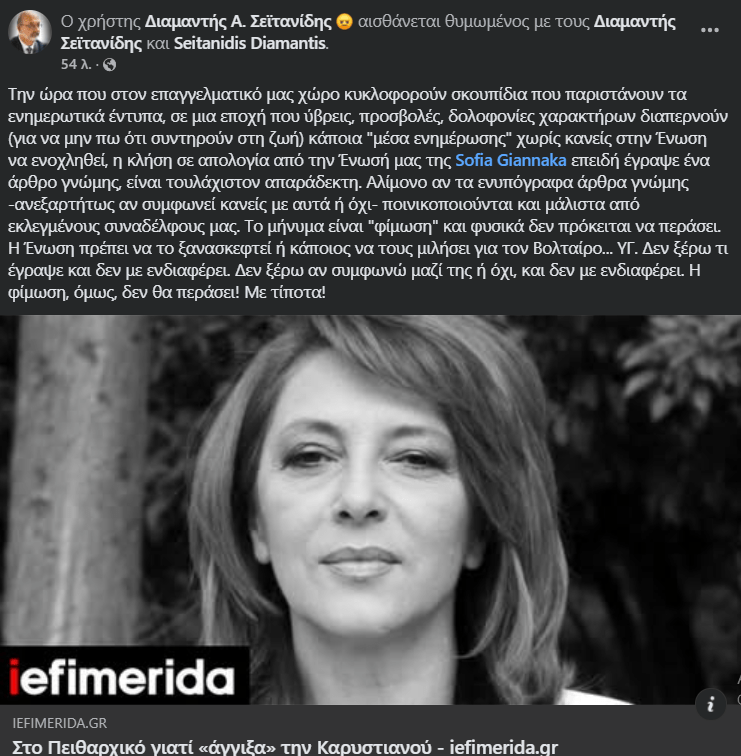Click the globe public audience icon
The image size is (741, 756).
point(109,65)
